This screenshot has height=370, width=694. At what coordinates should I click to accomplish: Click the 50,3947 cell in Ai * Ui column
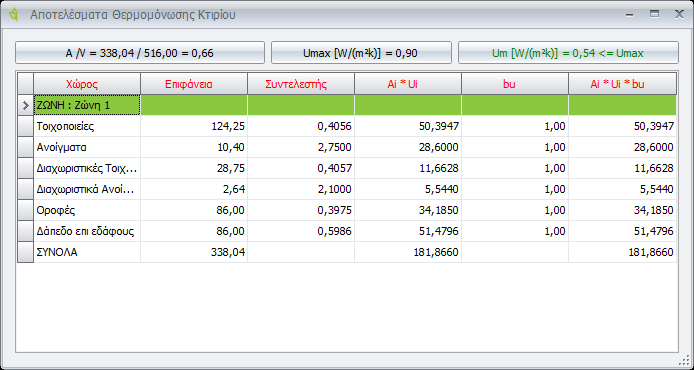click(408, 127)
